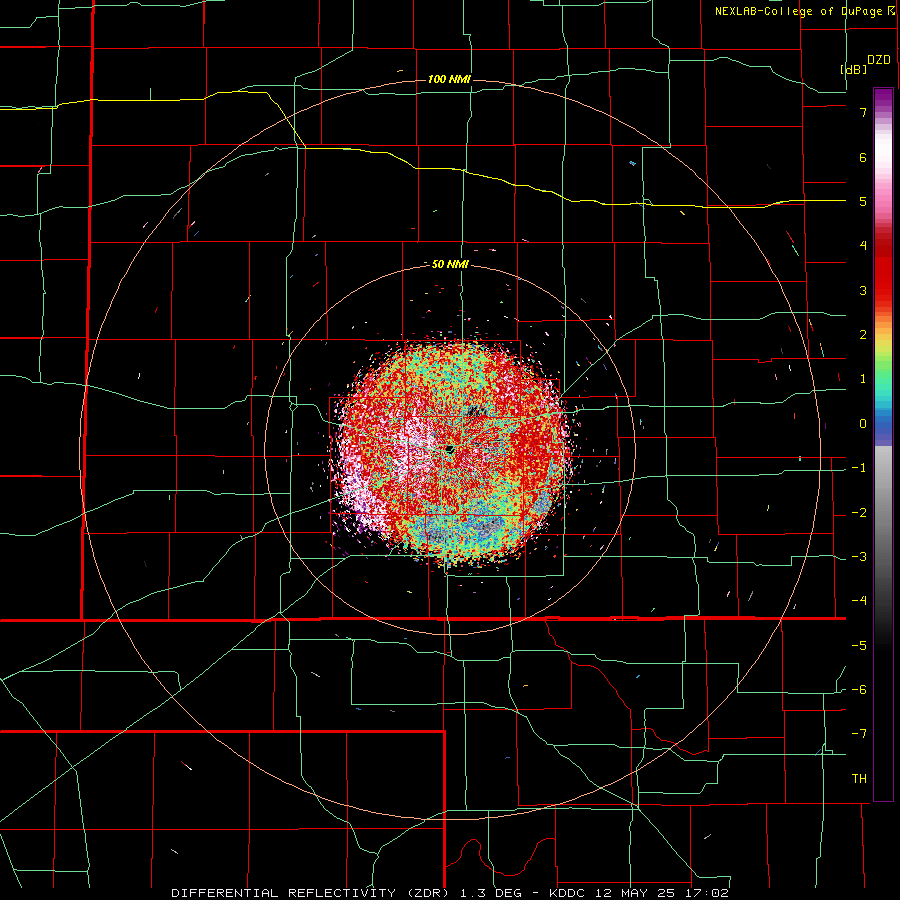The width and height of the screenshot is (900, 900).
Task: Select the -5 value on the dB scale
Action: [x=859, y=645]
